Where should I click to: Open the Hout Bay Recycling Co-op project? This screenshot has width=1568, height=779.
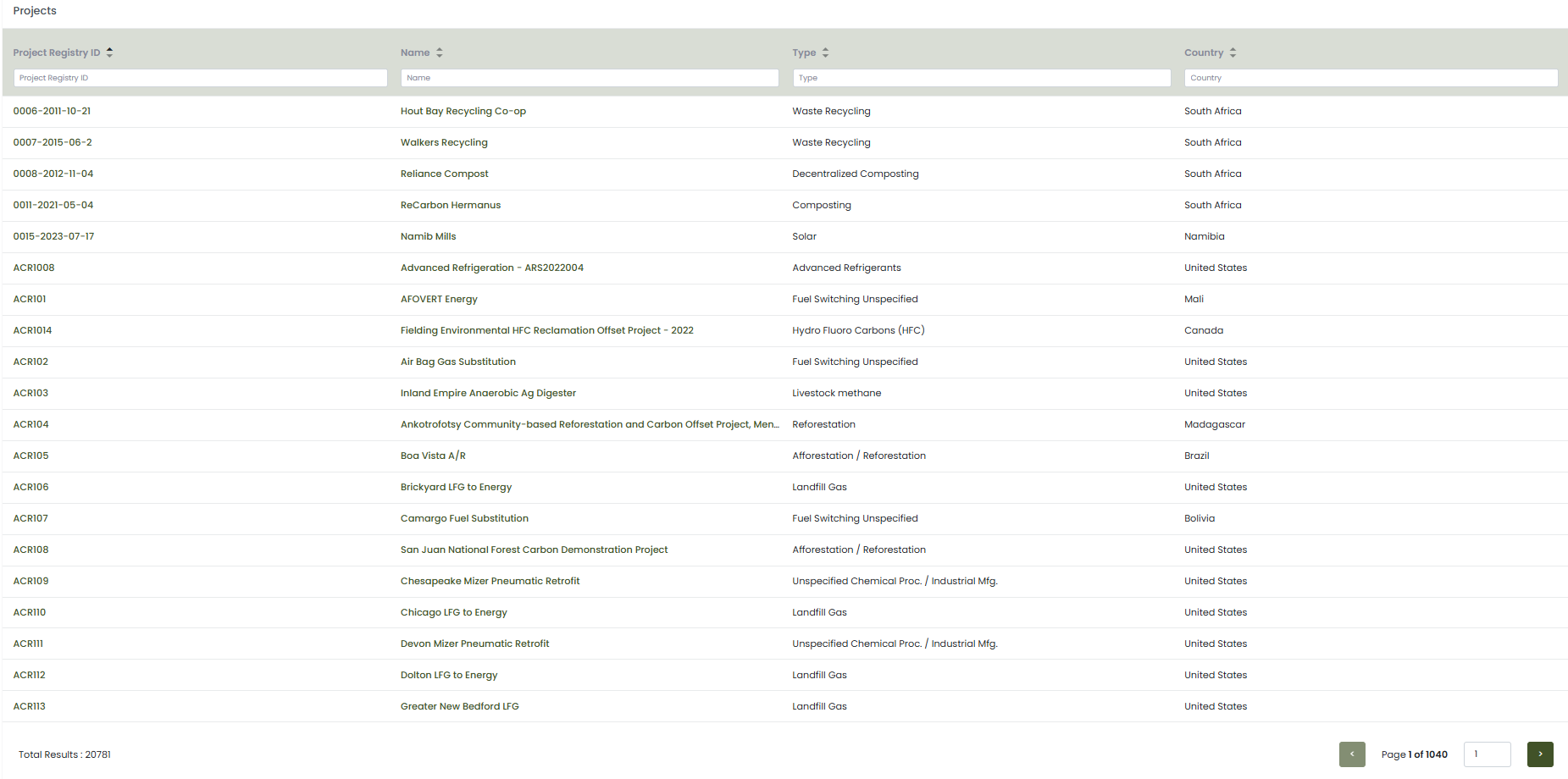(463, 111)
